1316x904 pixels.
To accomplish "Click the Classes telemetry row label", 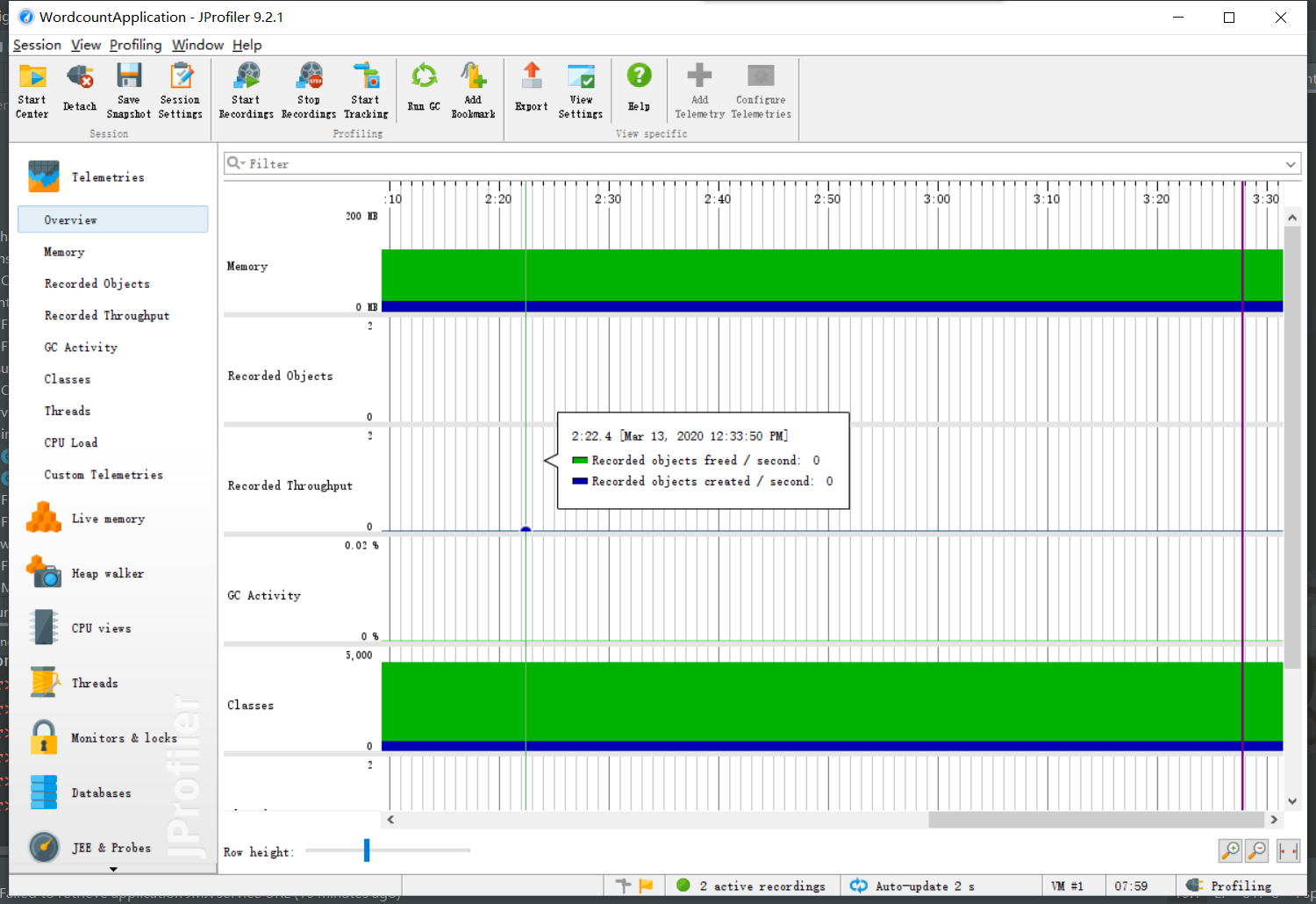I will coord(250,705).
